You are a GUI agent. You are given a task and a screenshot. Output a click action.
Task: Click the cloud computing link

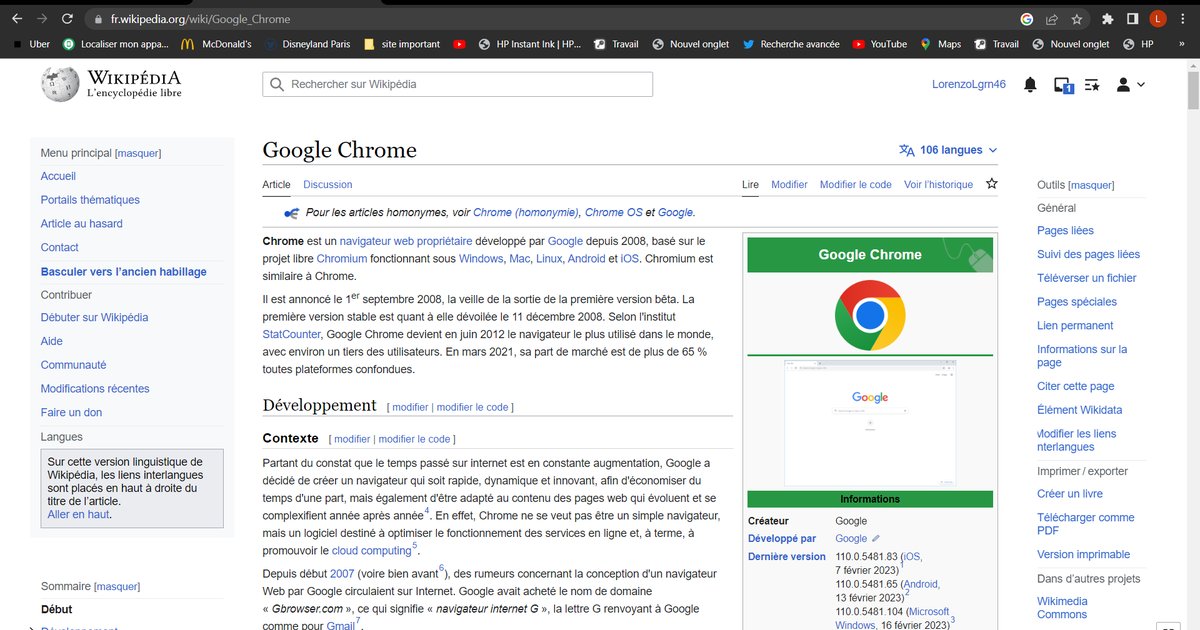(372, 551)
